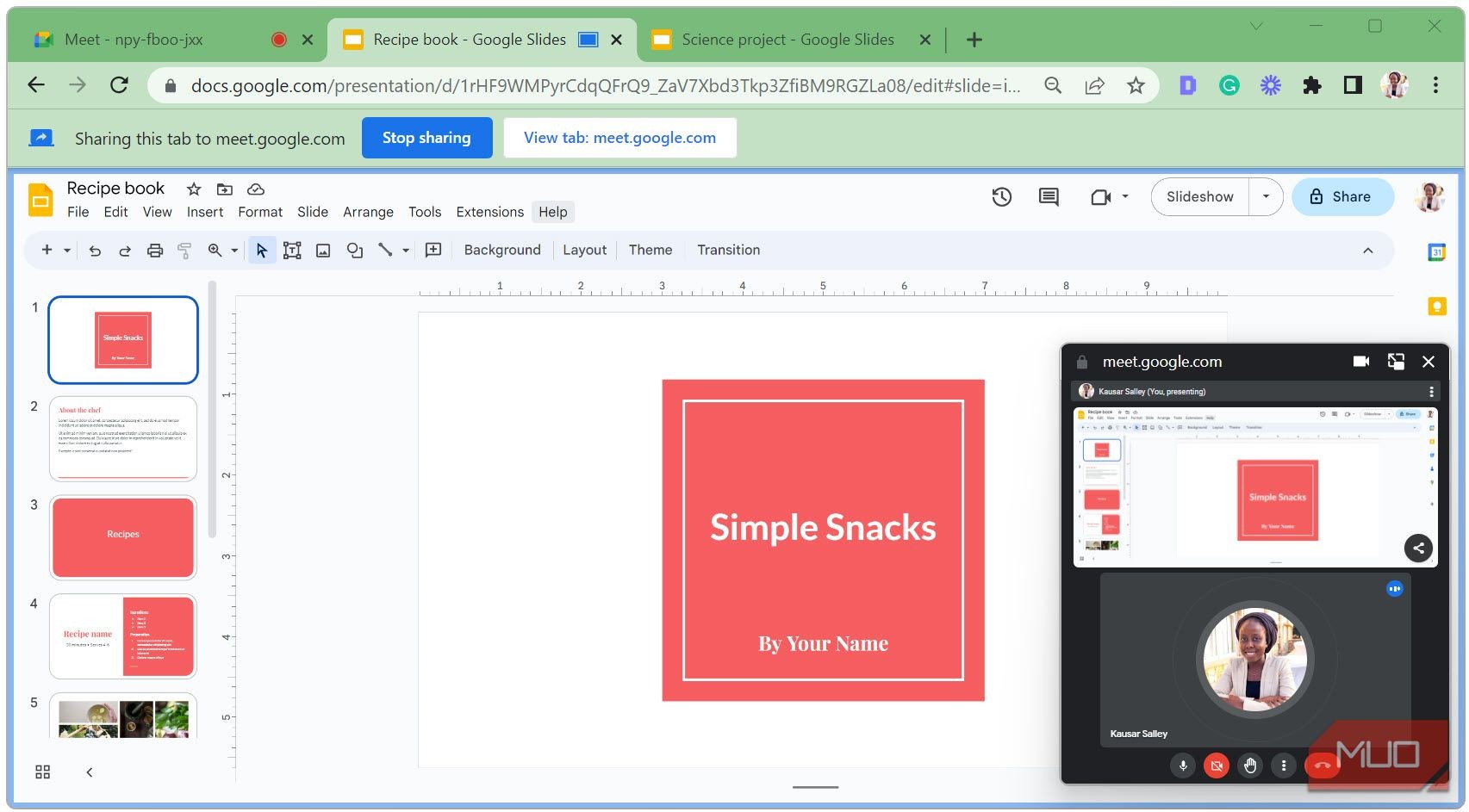Screen dimensions: 1469x812
Task: Click View tab: meet.google.com link
Action: pyautogui.click(x=619, y=138)
